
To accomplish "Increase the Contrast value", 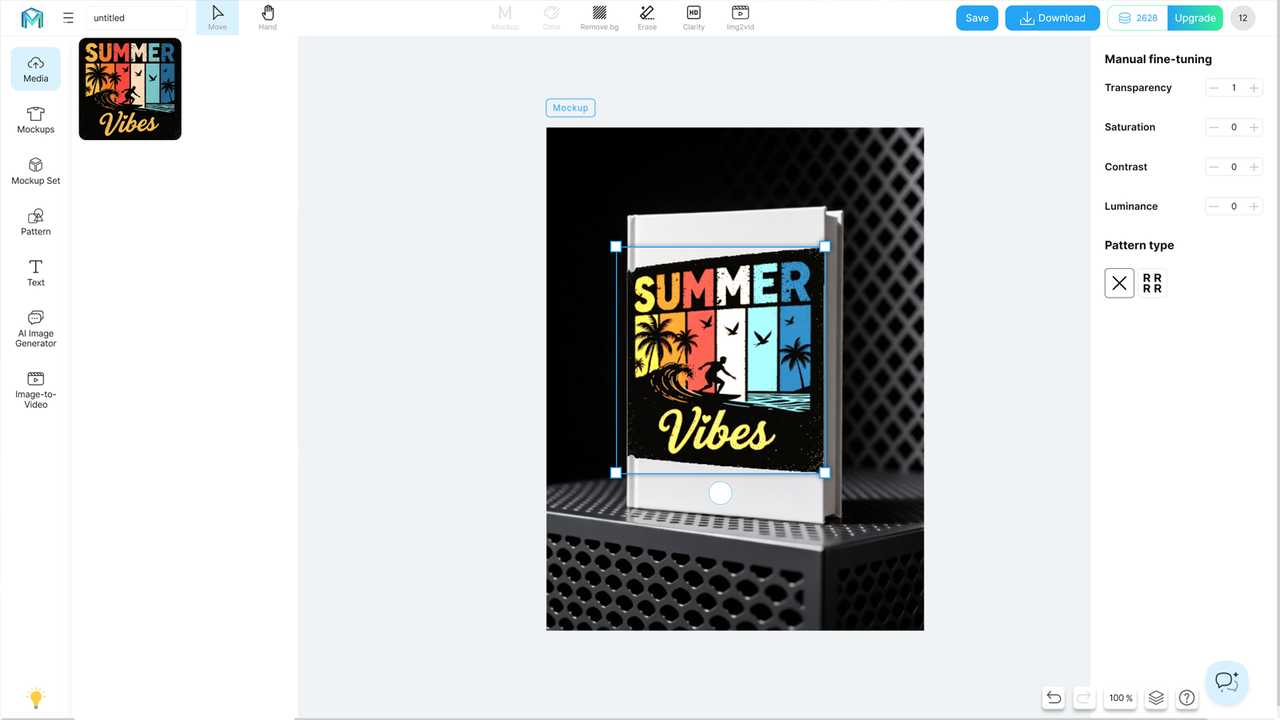I will point(1254,167).
